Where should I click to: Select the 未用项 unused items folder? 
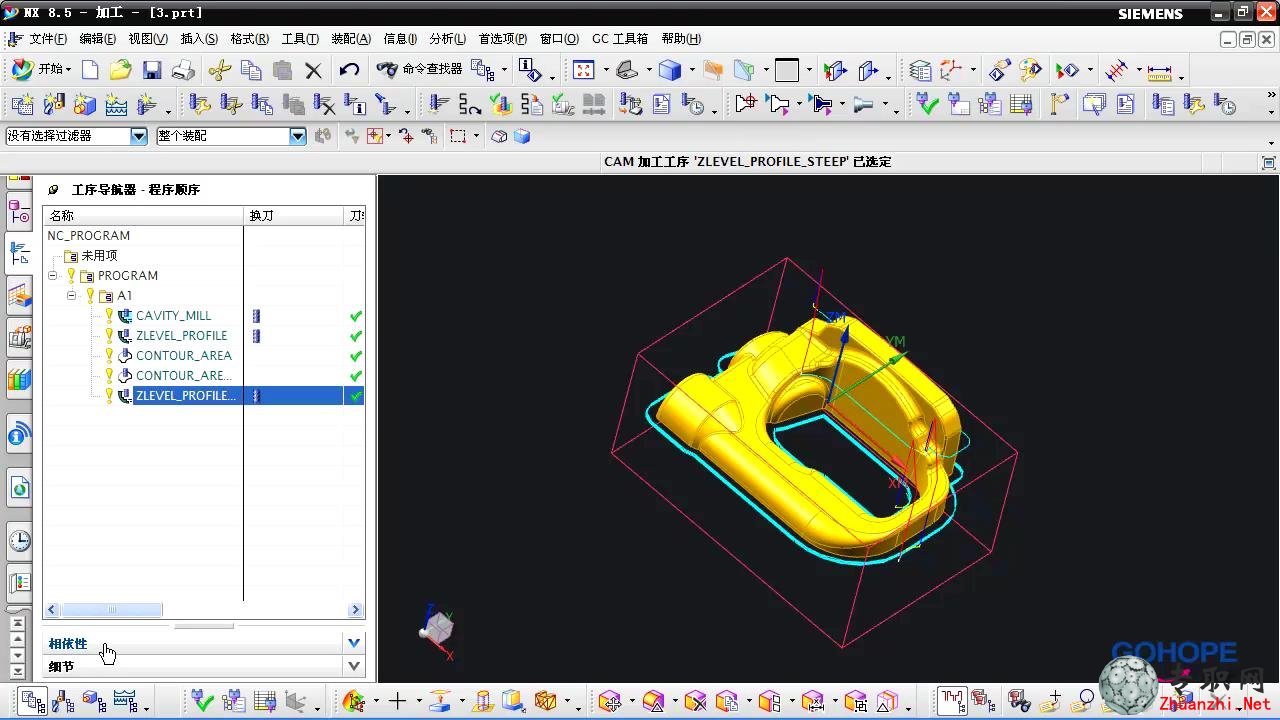pos(99,256)
